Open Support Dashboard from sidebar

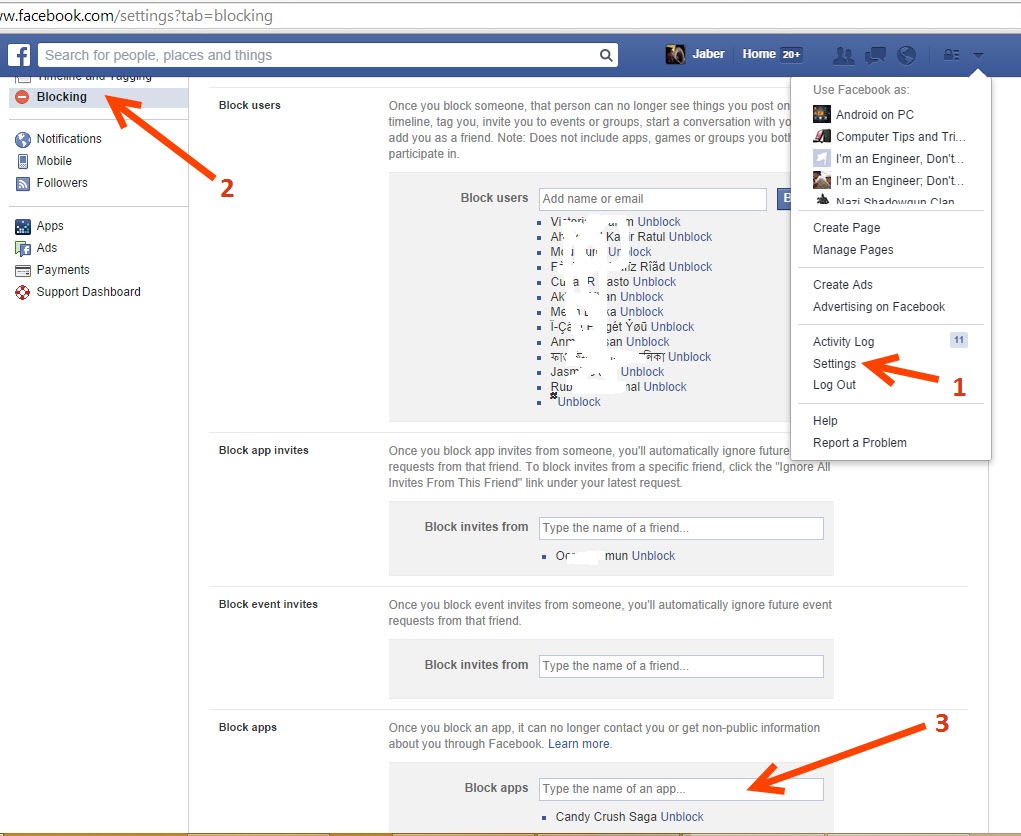(88, 292)
